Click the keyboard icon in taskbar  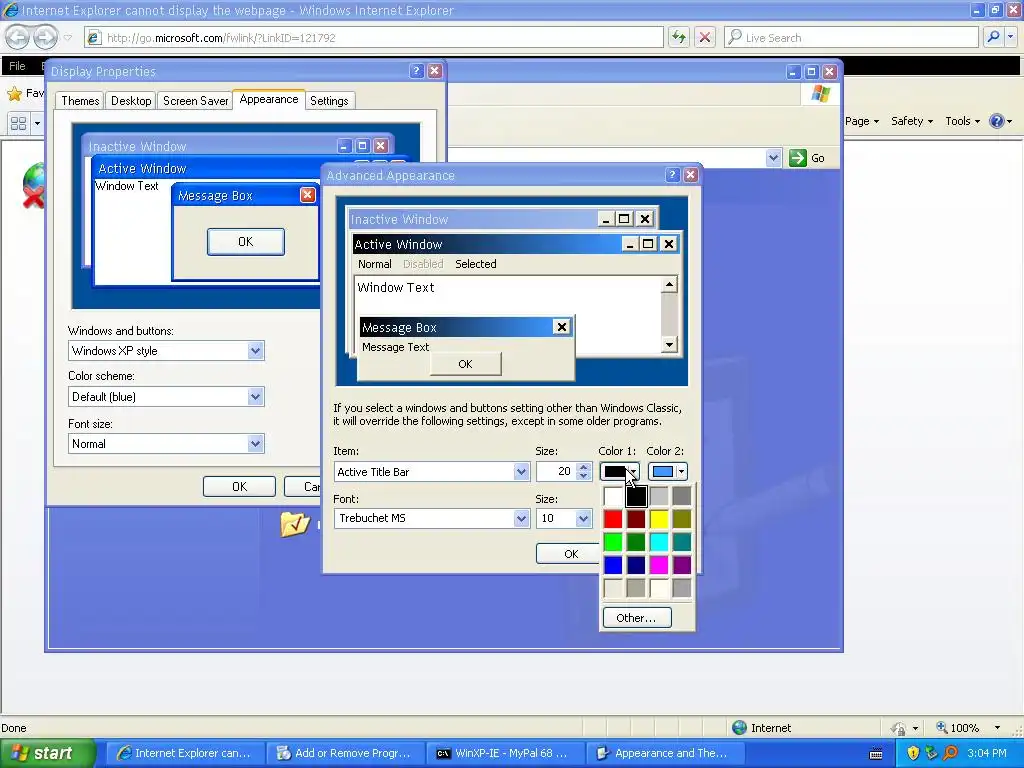876,754
